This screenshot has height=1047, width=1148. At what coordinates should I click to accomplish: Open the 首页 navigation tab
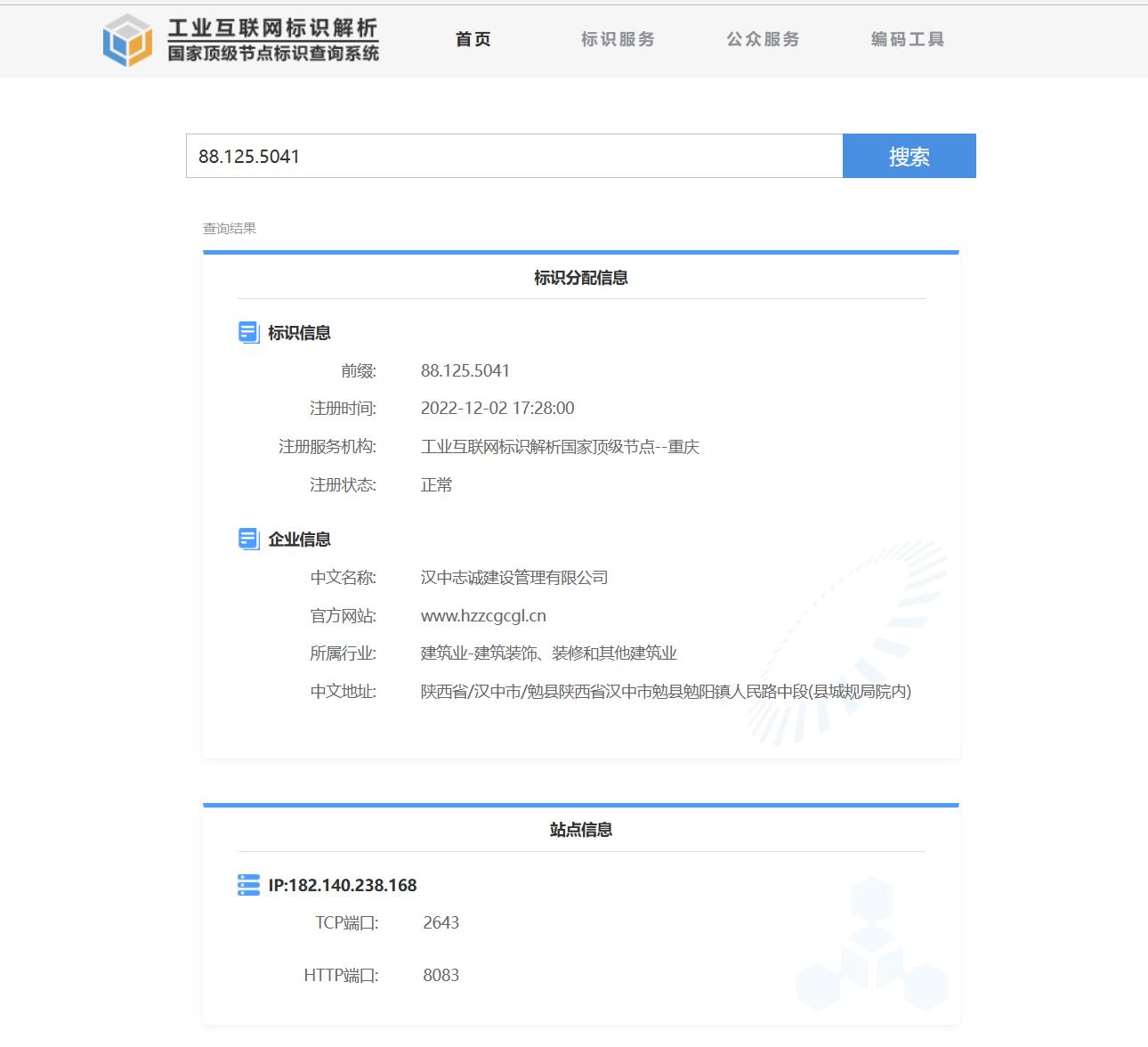[473, 39]
